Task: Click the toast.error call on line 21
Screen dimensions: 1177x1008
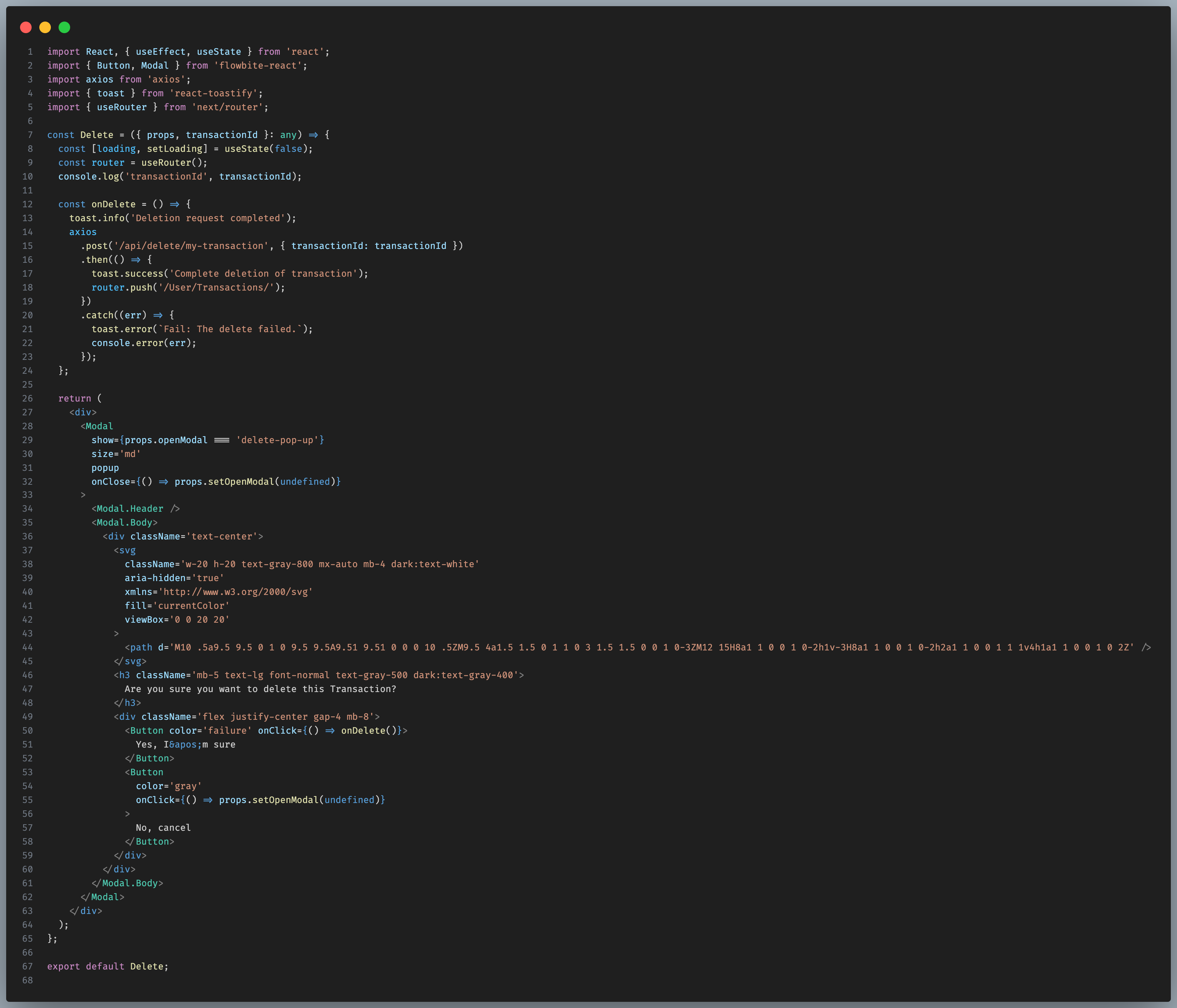Action: pyautogui.click(x=121, y=329)
